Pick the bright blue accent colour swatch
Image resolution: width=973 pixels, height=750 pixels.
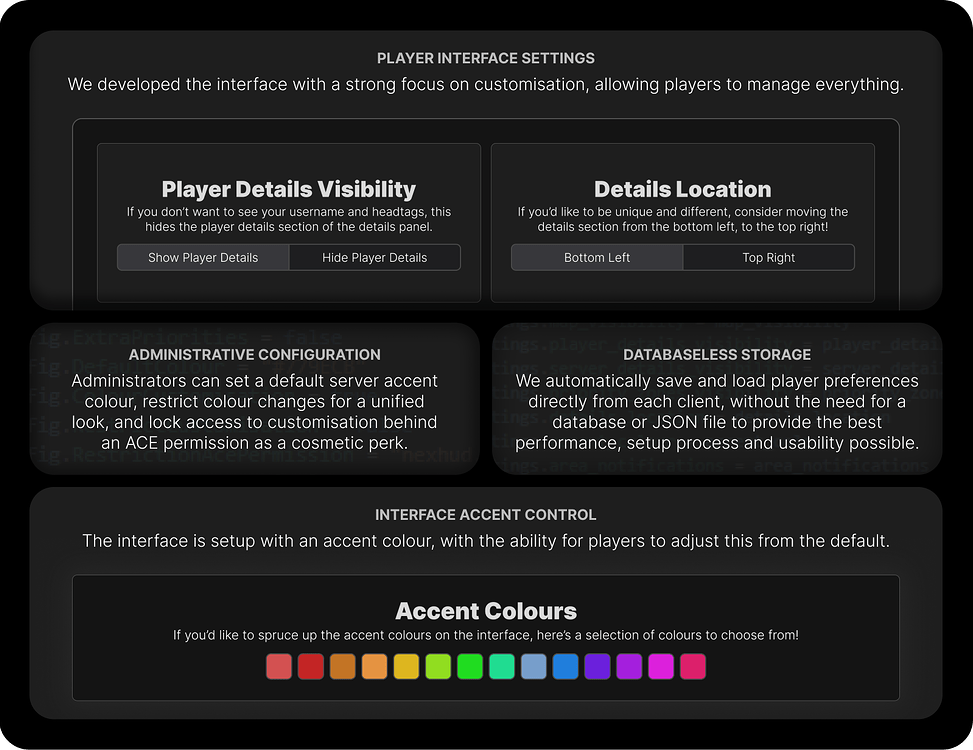click(566, 666)
